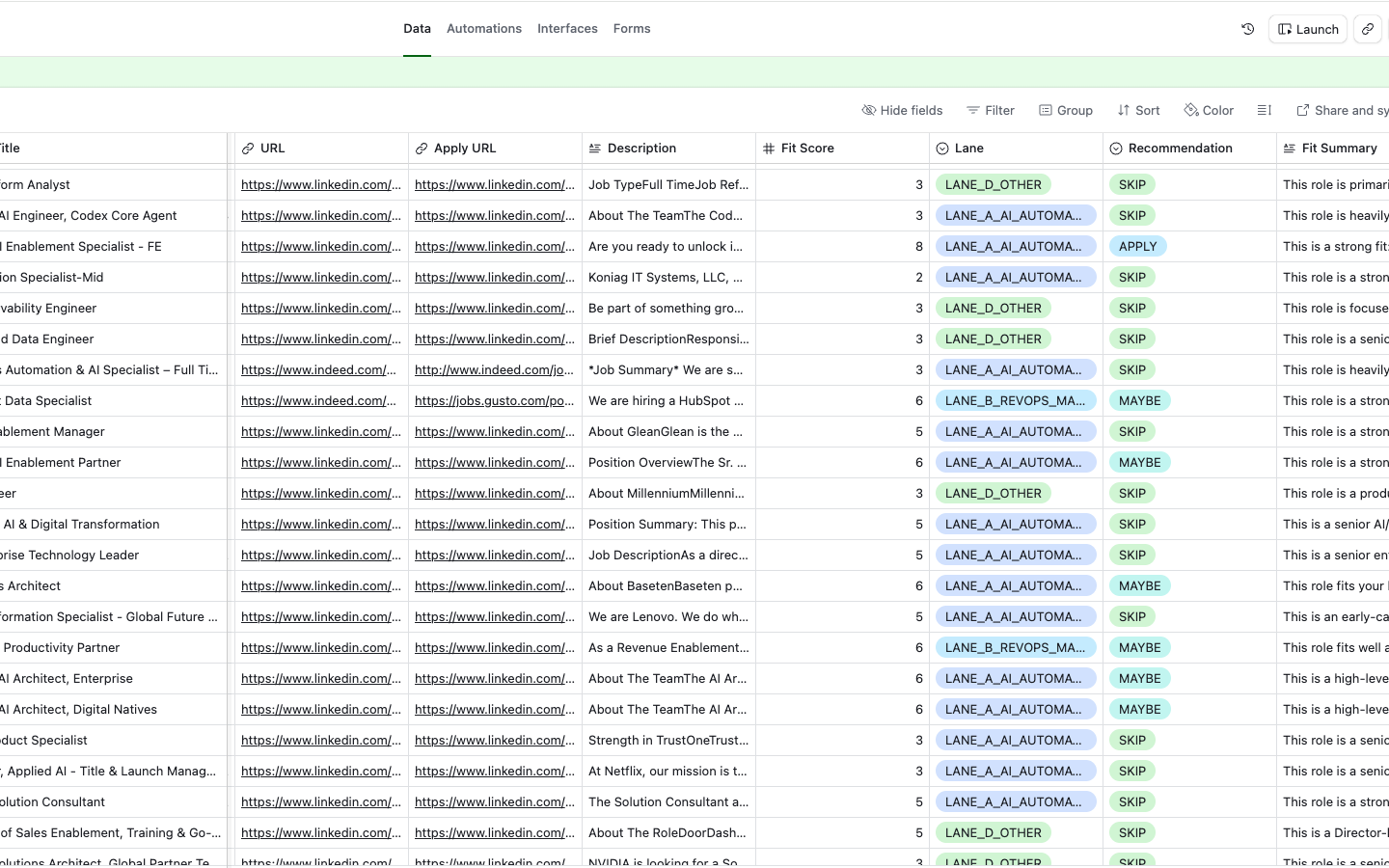Open the Lane column header

pos(1016,148)
